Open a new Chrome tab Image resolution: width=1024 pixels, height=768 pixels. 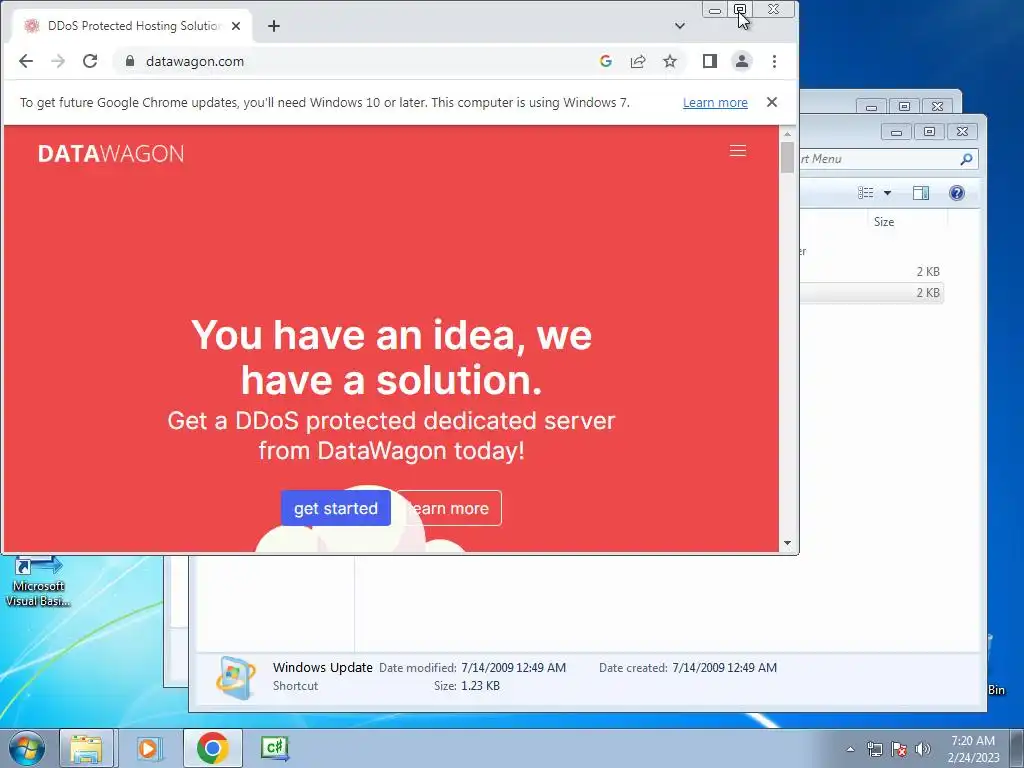pos(274,26)
